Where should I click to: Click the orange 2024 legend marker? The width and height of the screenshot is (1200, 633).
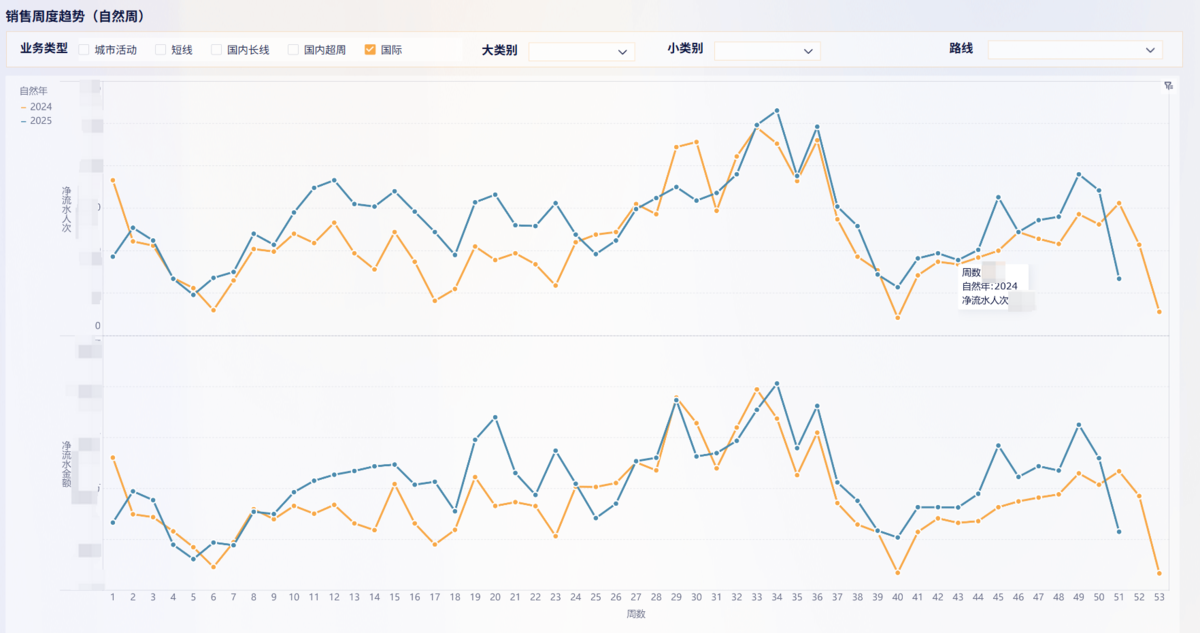point(23,107)
